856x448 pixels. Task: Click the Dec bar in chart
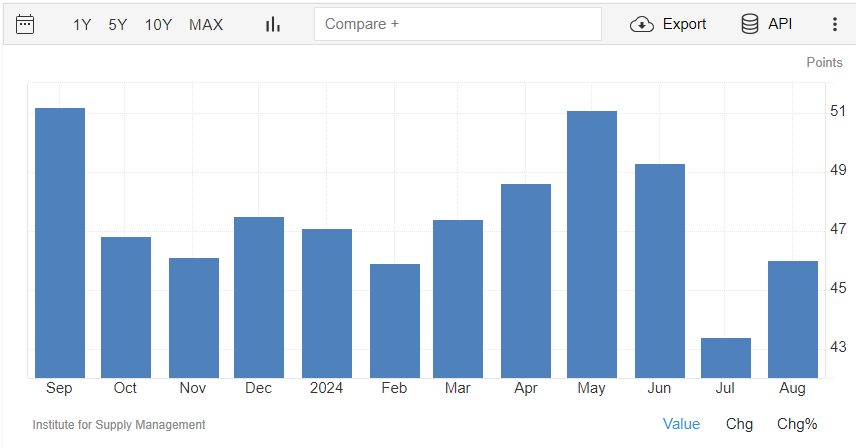[x=259, y=297]
